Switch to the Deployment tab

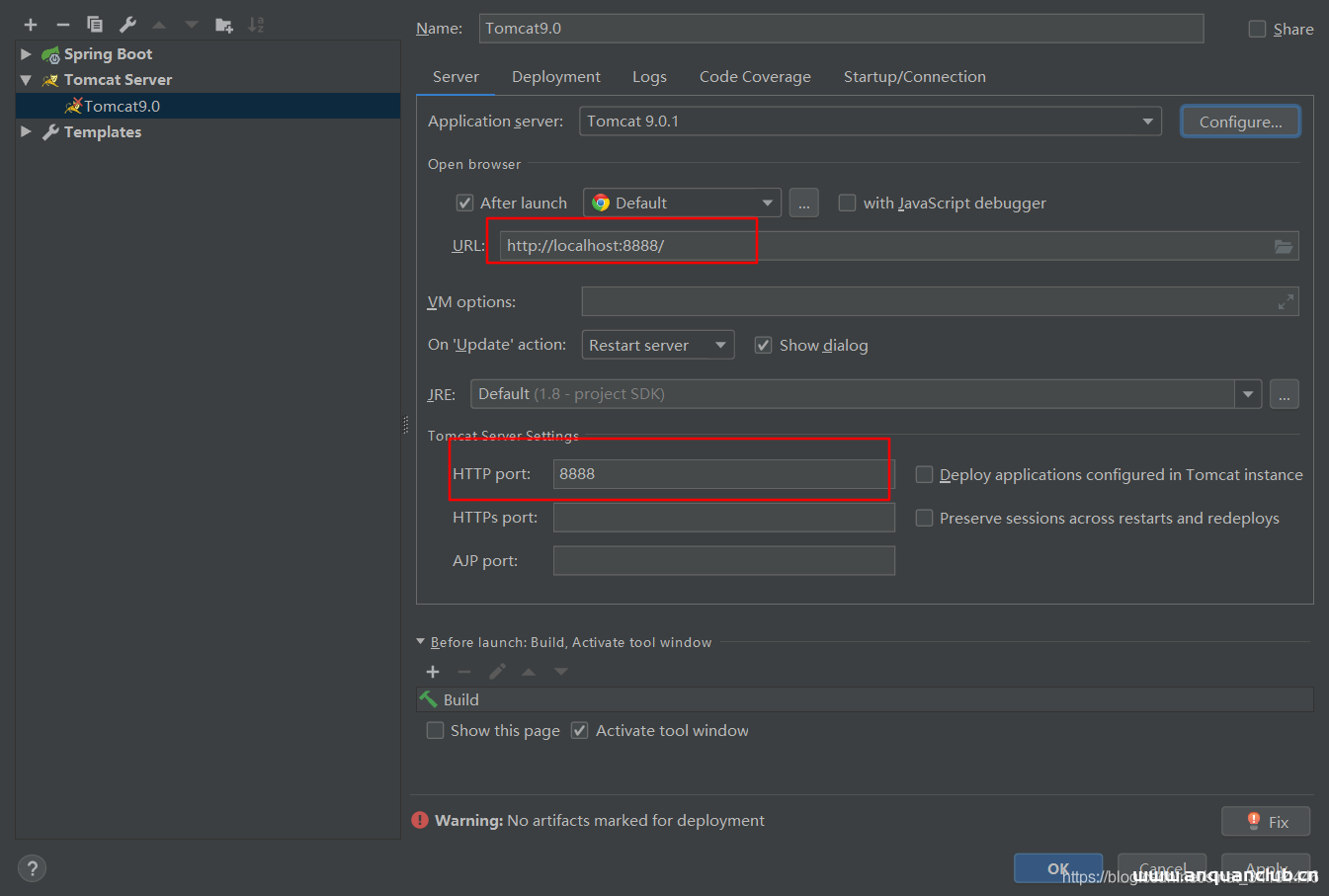pos(555,77)
